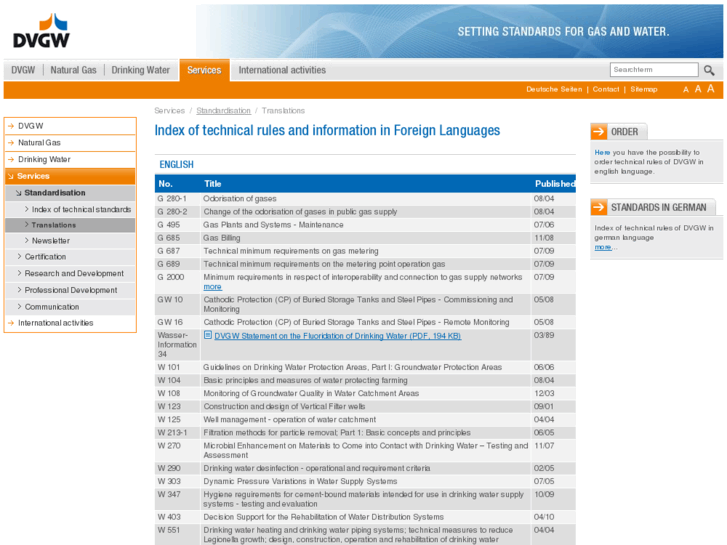Open the DVGW top navigation tab
727x545 pixels.
[x=23, y=70]
